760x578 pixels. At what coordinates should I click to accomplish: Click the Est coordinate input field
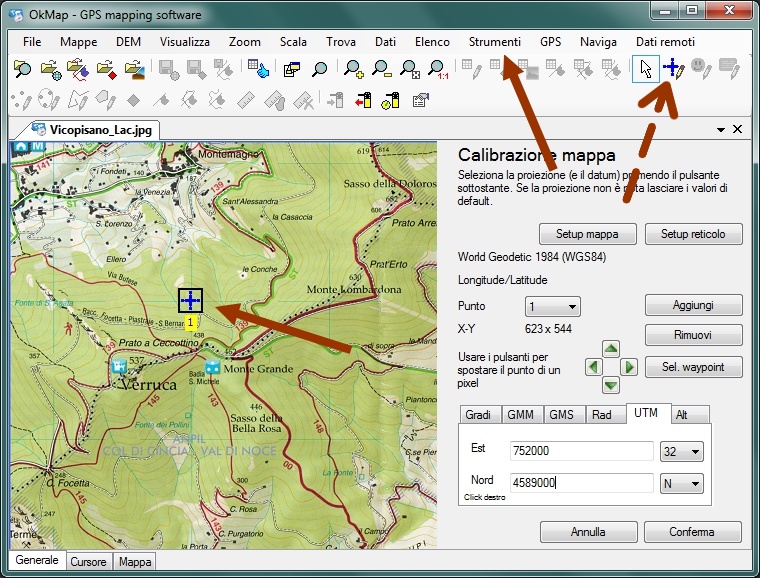coord(582,451)
